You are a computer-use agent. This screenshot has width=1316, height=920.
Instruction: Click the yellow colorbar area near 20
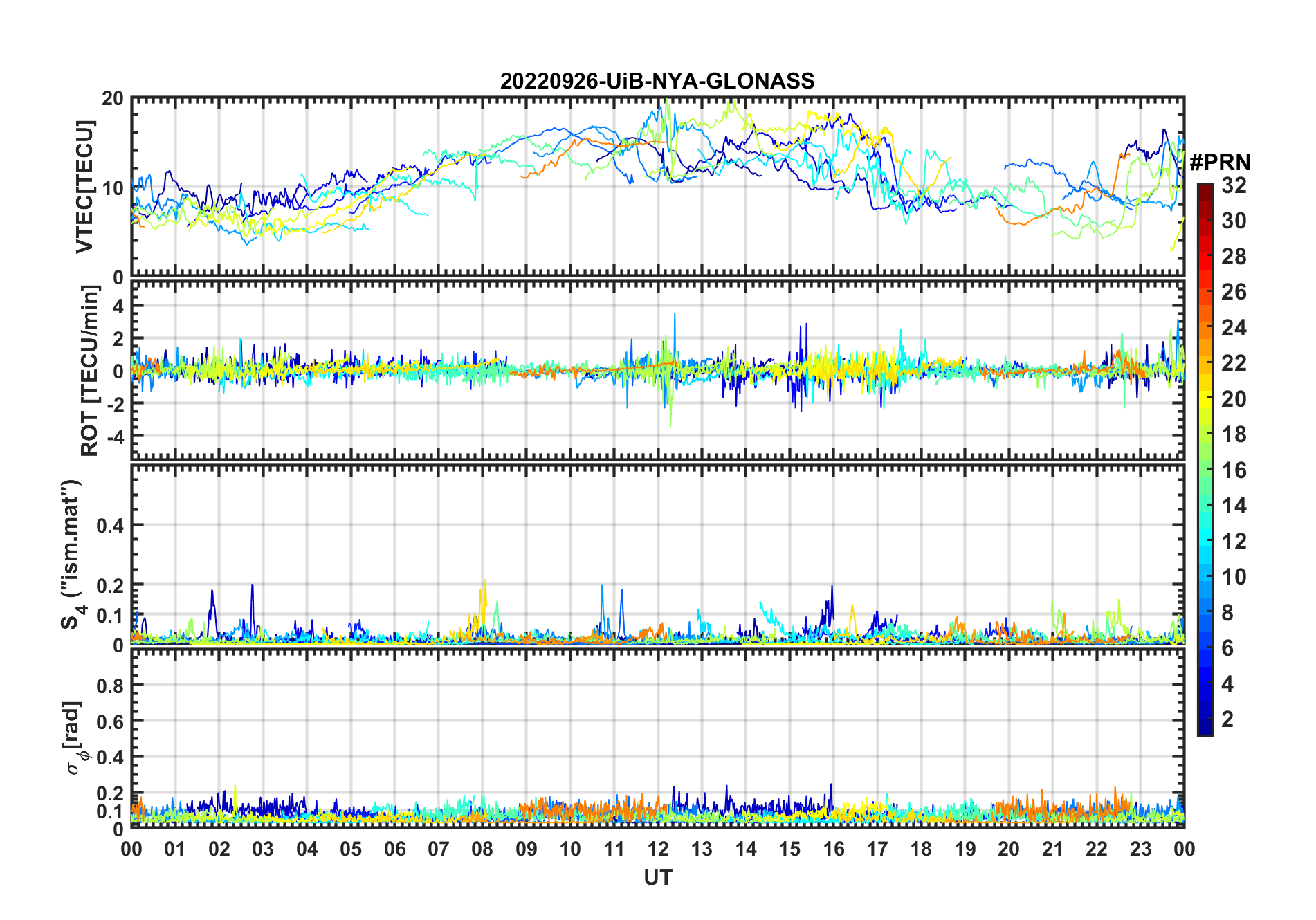tap(1205, 399)
